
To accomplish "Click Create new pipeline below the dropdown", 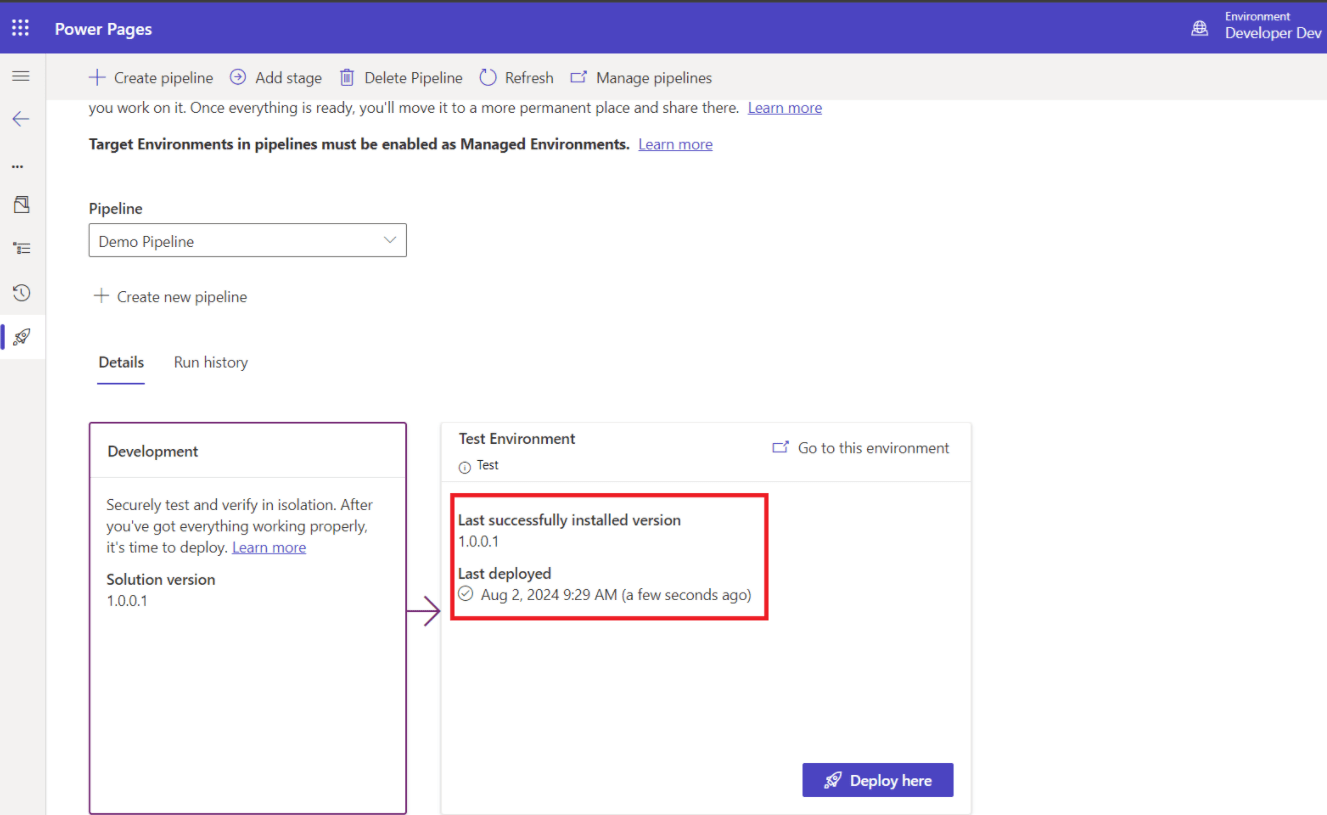I will 170,296.
